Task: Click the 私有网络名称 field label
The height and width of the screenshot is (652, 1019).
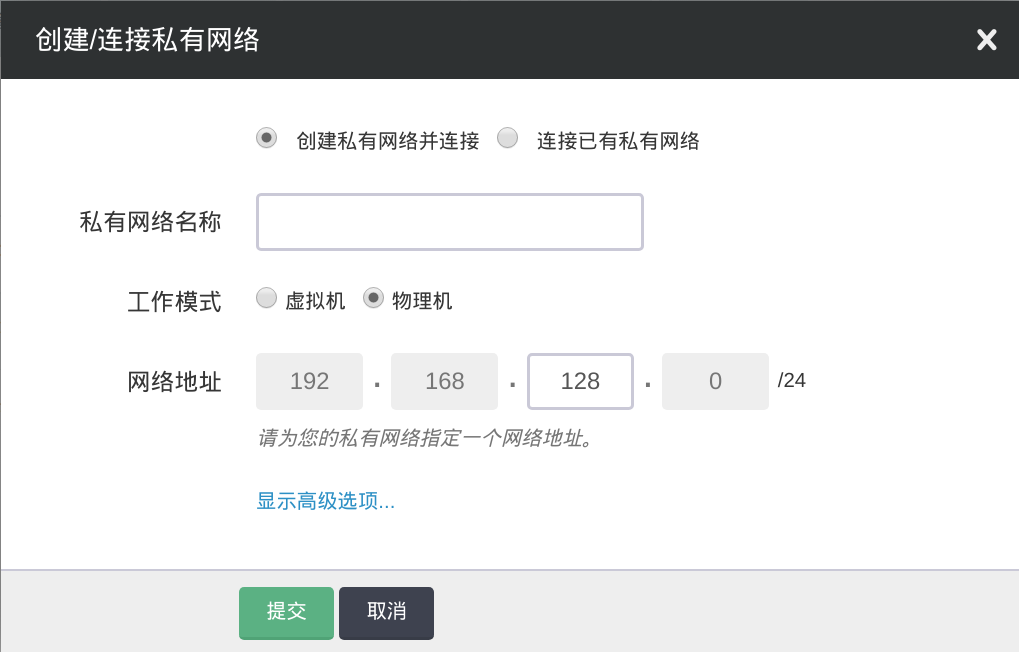Action: pyautogui.click(x=150, y=222)
